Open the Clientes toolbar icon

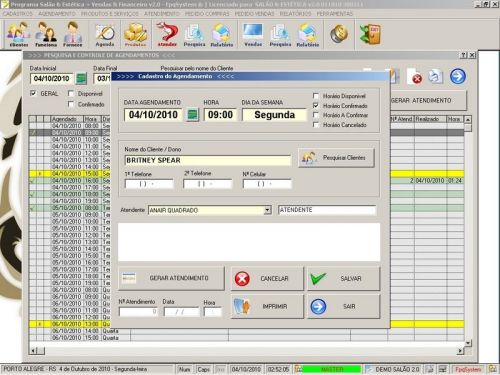[19, 34]
